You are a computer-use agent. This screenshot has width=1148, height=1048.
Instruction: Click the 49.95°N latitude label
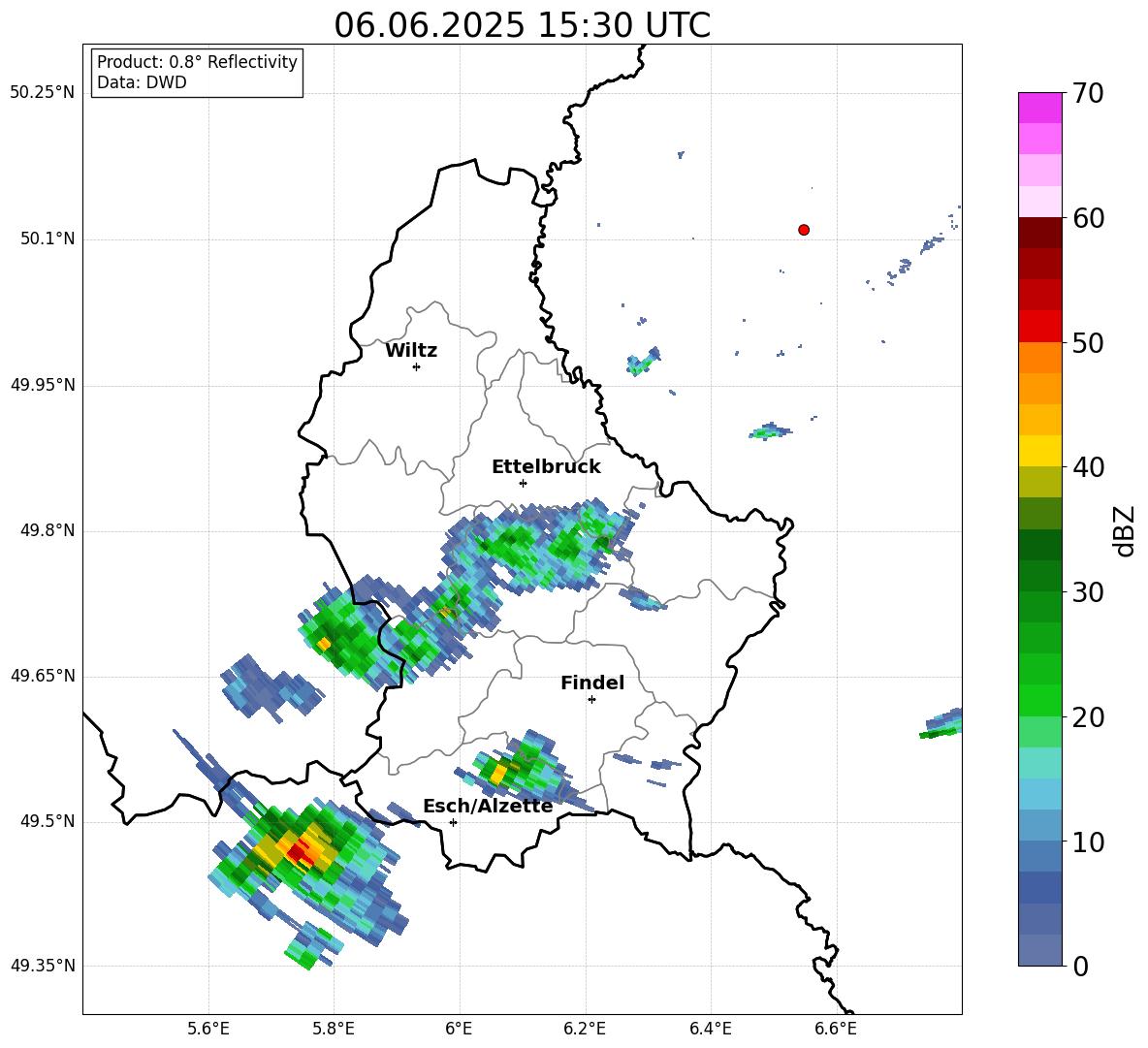(43, 384)
